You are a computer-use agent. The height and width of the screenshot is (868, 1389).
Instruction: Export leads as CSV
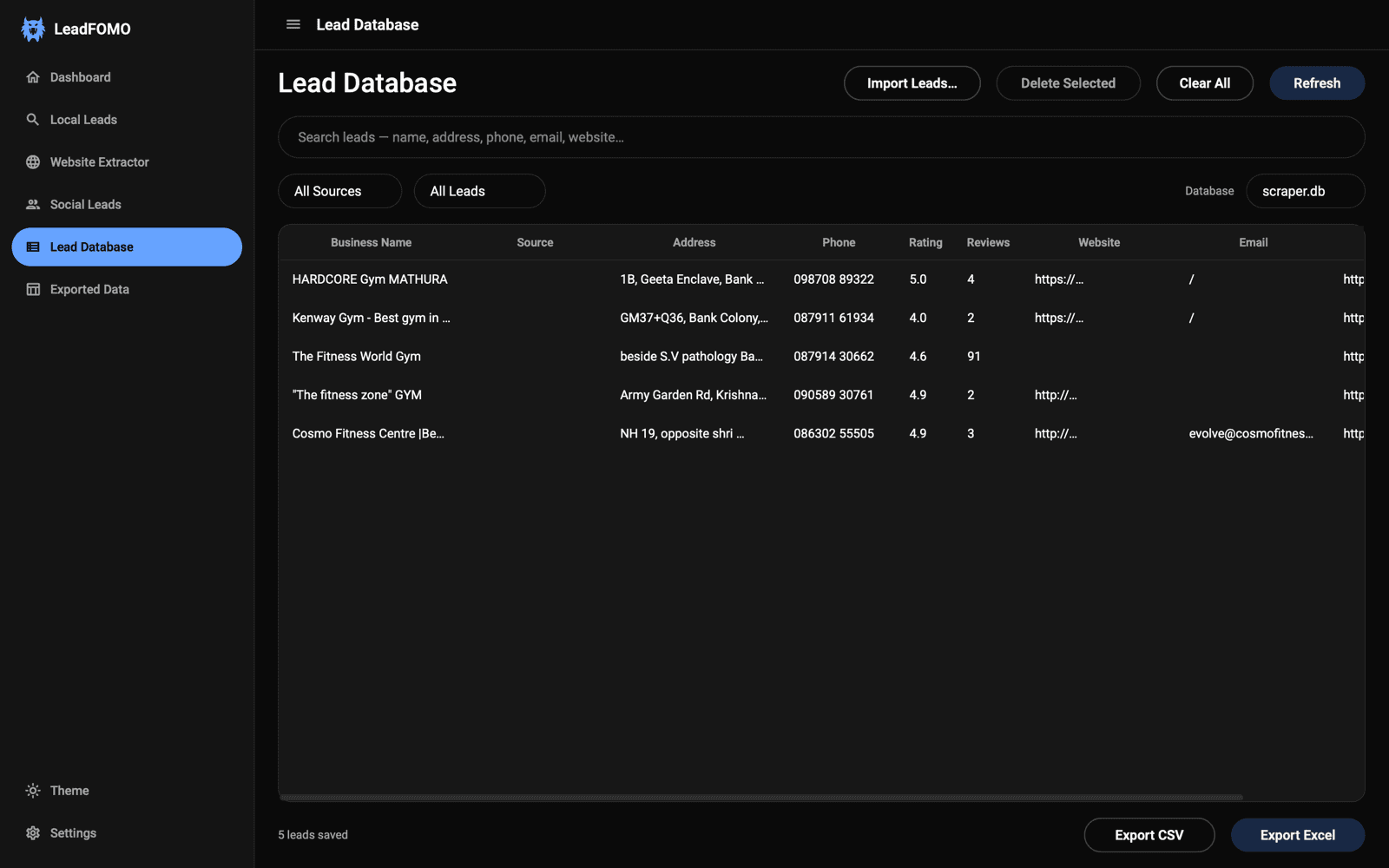[x=1149, y=835]
